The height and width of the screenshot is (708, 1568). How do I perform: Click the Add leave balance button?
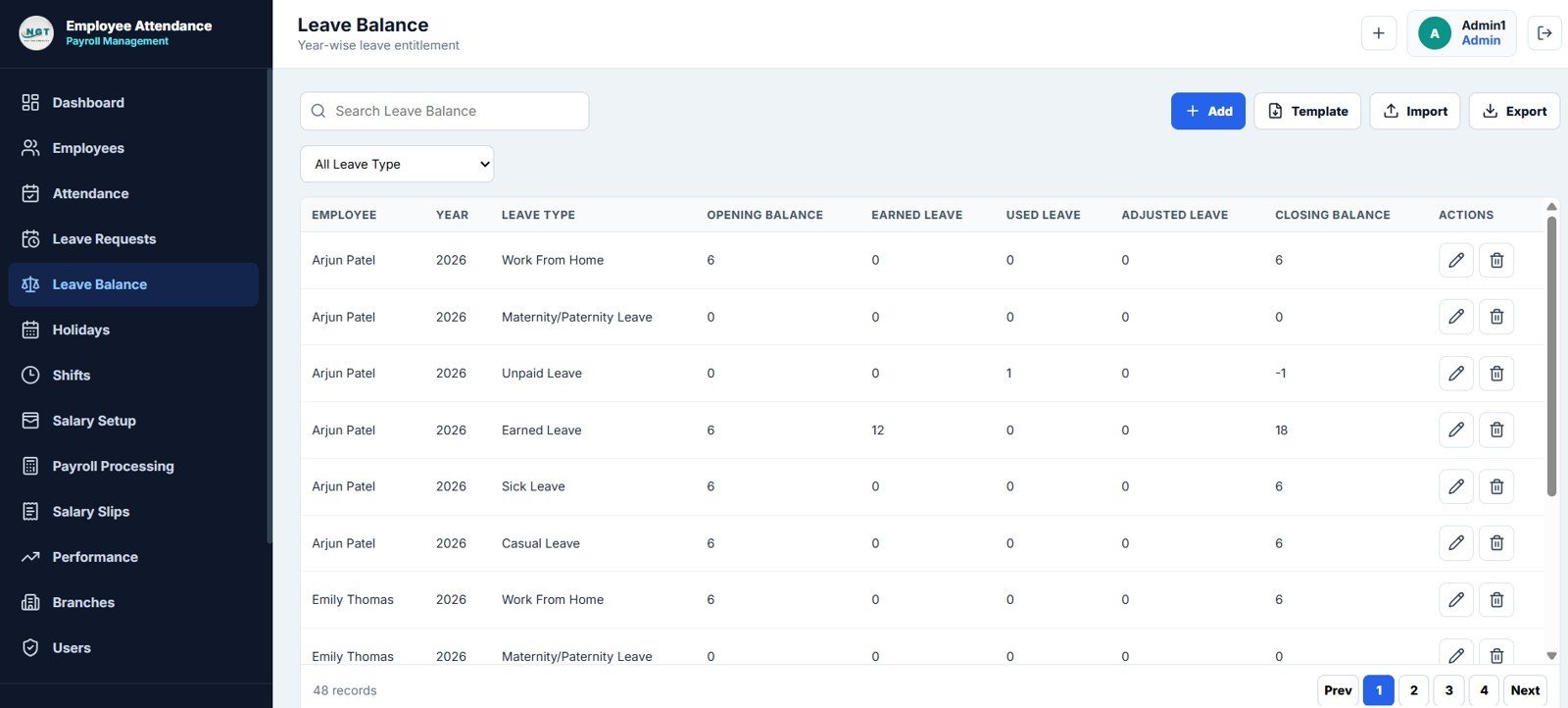[x=1208, y=111]
